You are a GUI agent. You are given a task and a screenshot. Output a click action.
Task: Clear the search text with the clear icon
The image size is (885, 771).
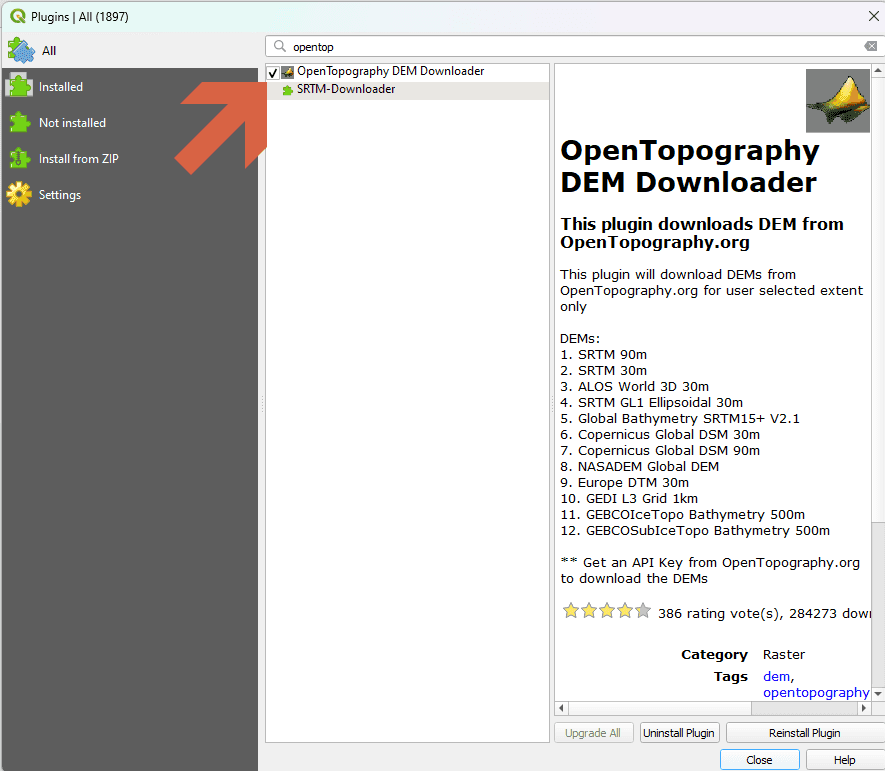(x=870, y=46)
